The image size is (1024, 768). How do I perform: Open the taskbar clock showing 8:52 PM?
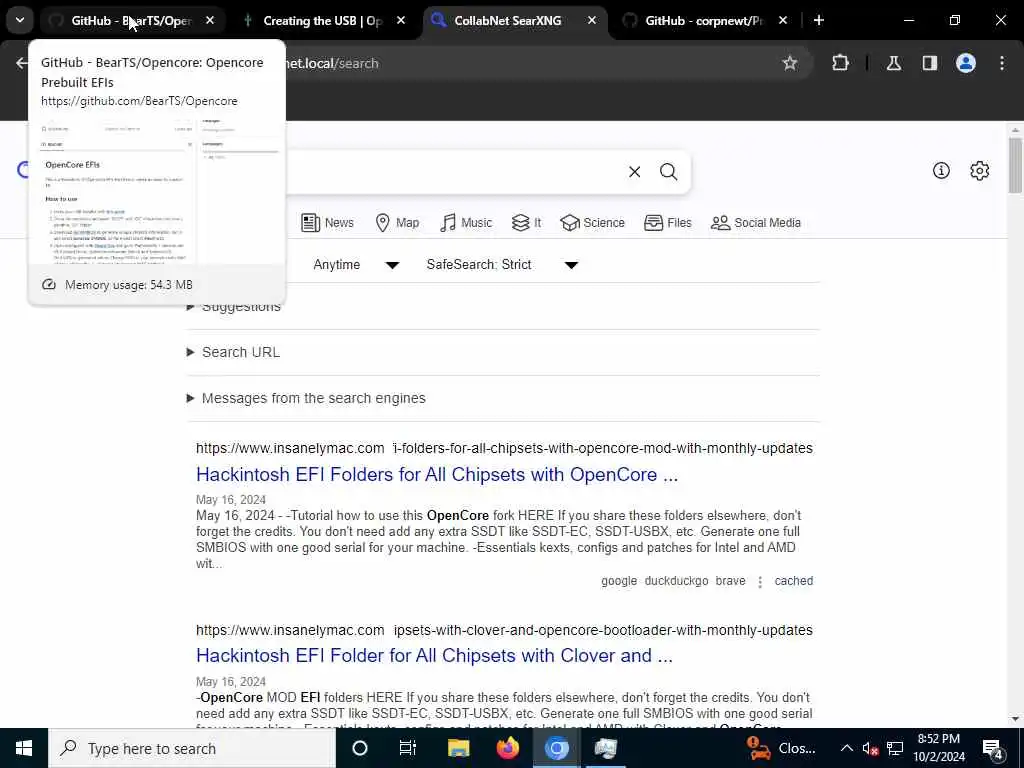pyautogui.click(x=939, y=748)
